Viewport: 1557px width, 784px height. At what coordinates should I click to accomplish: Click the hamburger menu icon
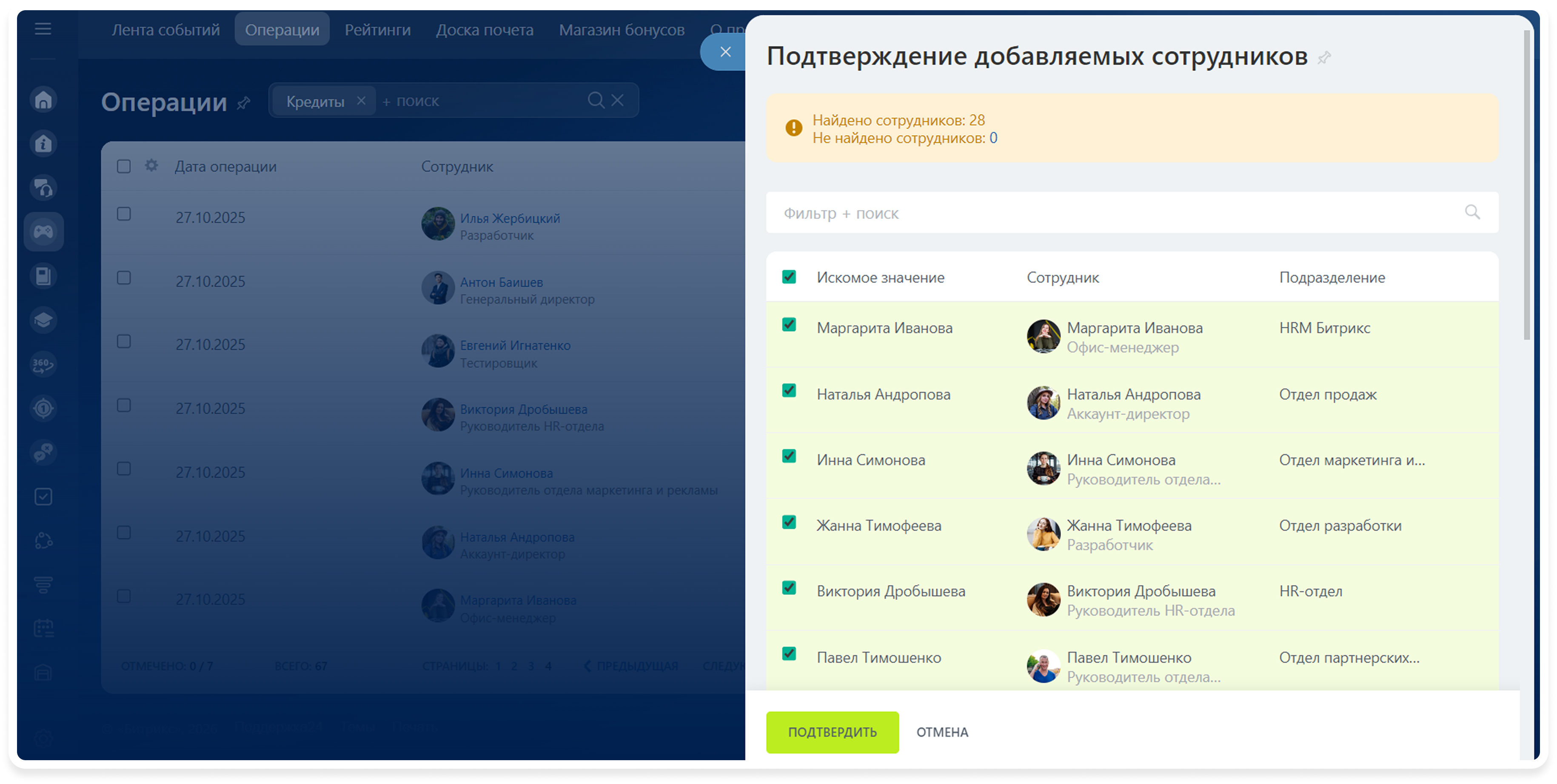(x=43, y=28)
